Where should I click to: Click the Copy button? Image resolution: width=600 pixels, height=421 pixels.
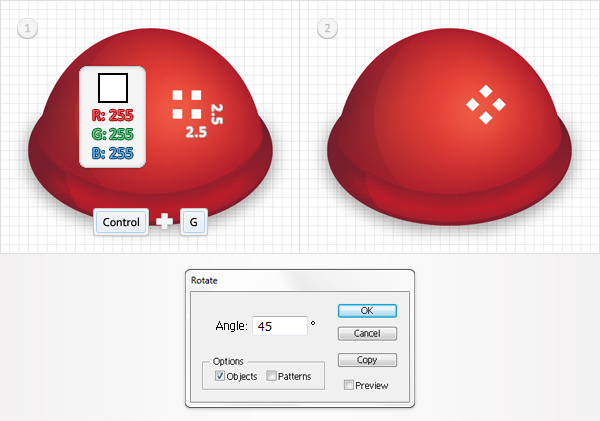pyautogui.click(x=367, y=360)
